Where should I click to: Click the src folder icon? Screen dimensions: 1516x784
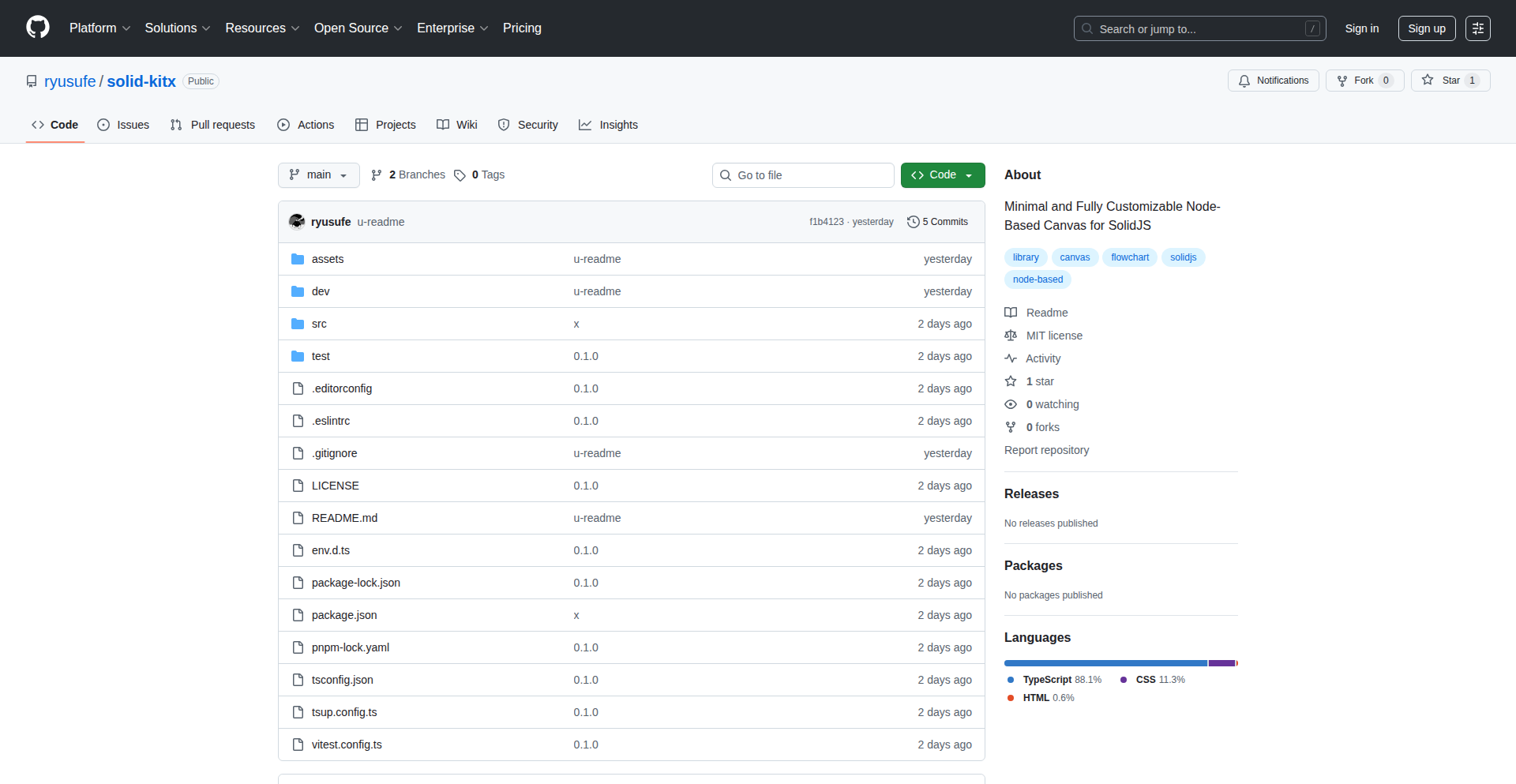(x=298, y=323)
